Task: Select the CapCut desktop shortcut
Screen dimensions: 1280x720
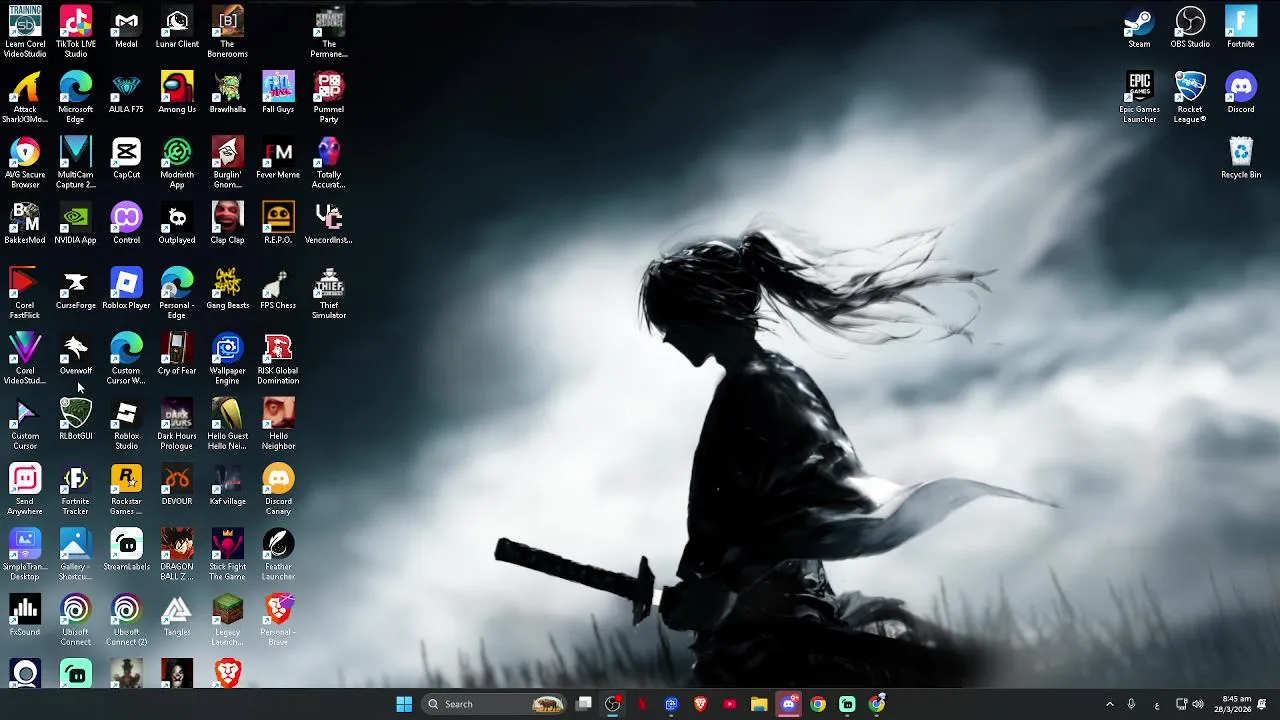Action: (x=126, y=158)
